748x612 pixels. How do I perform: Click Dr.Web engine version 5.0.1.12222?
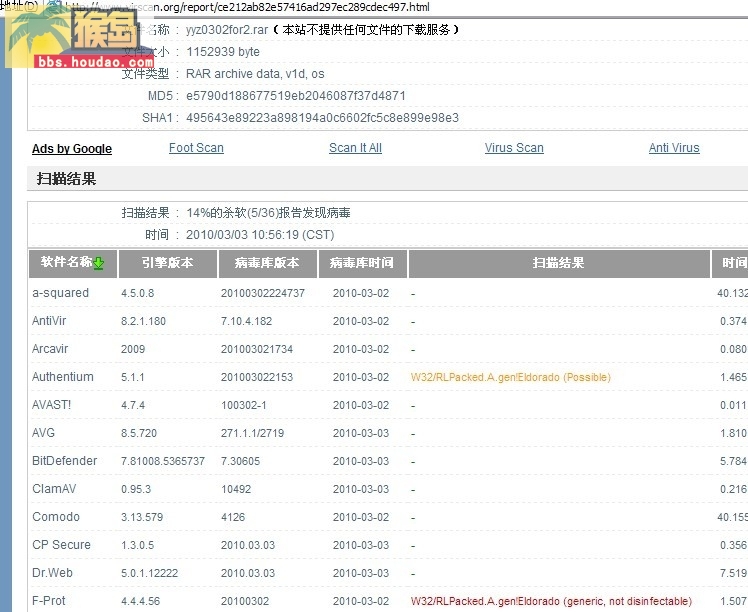149,573
